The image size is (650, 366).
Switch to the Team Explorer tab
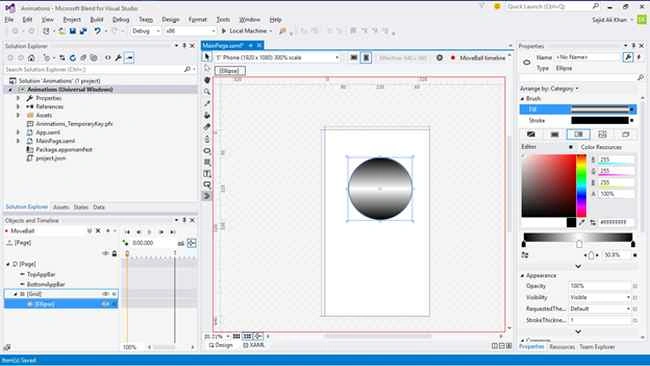coord(597,347)
